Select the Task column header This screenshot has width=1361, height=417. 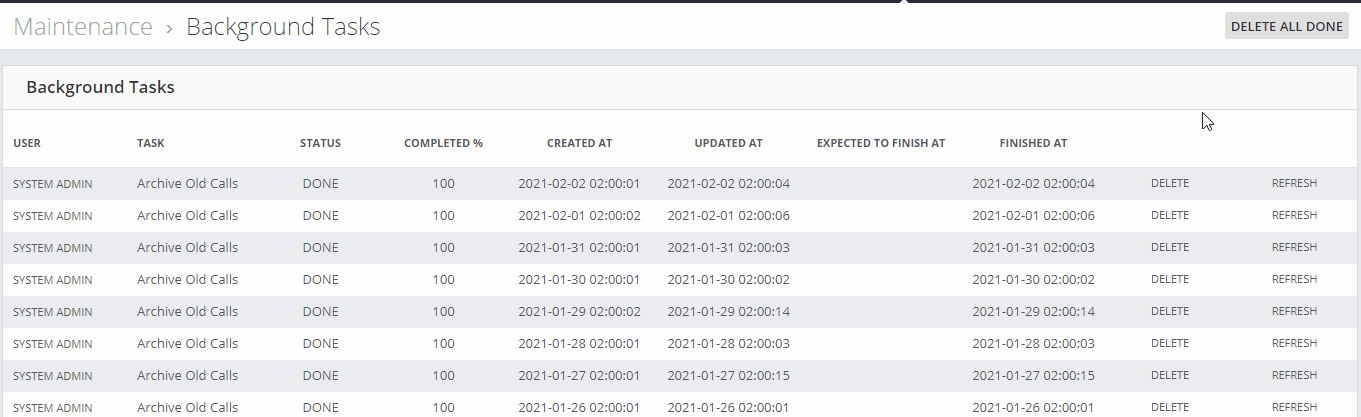coord(151,144)
